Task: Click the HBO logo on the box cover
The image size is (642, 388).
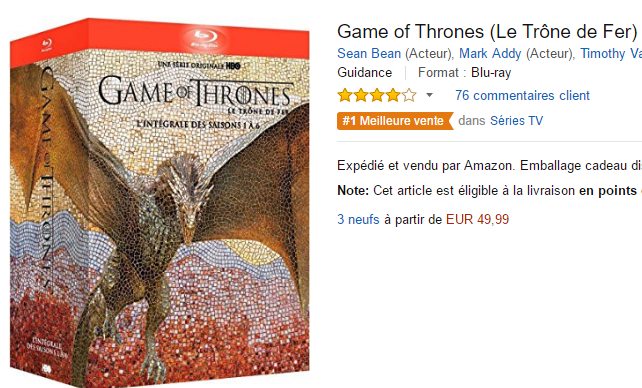Action: [233, 65]
